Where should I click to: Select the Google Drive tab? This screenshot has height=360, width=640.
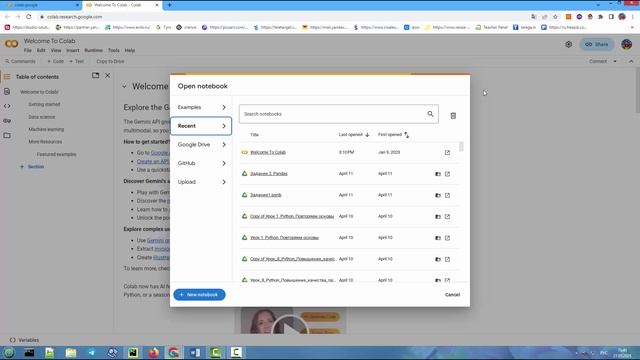pos(201,144)
